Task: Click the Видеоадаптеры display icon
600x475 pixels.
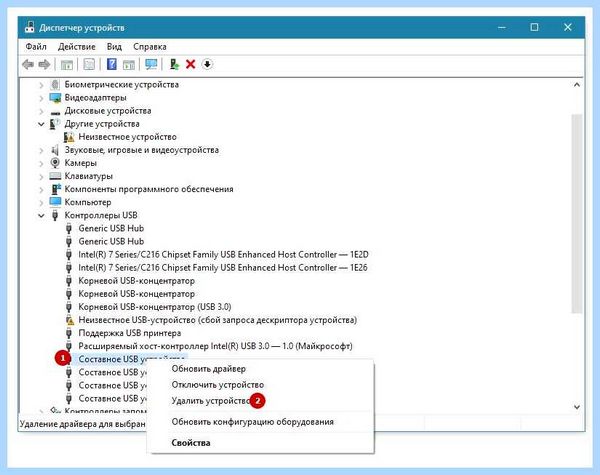Action: click(x=55, y=98)
